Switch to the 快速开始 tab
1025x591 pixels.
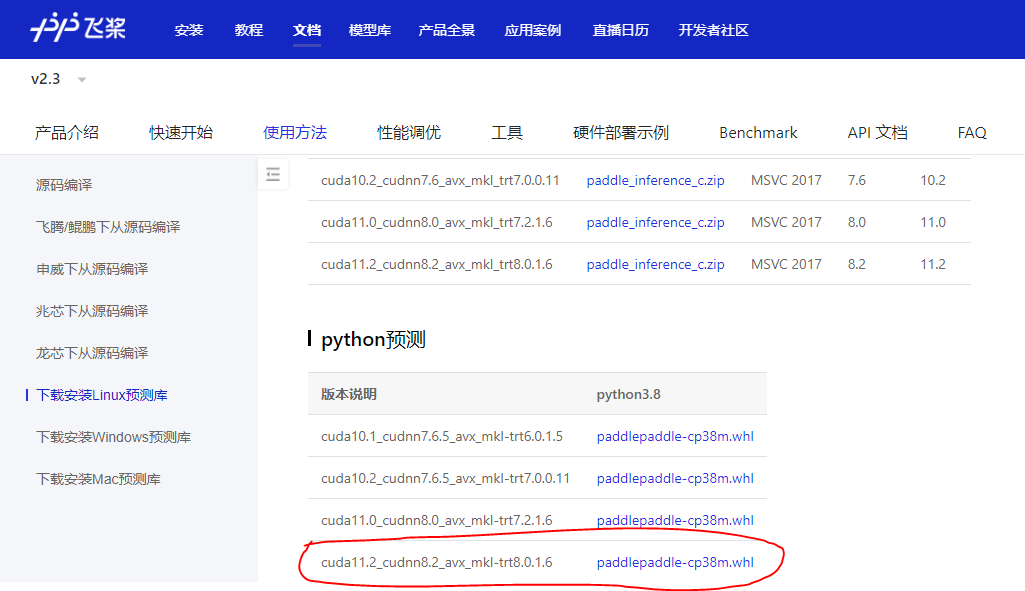pyautogui.click(x=181, y=133)
